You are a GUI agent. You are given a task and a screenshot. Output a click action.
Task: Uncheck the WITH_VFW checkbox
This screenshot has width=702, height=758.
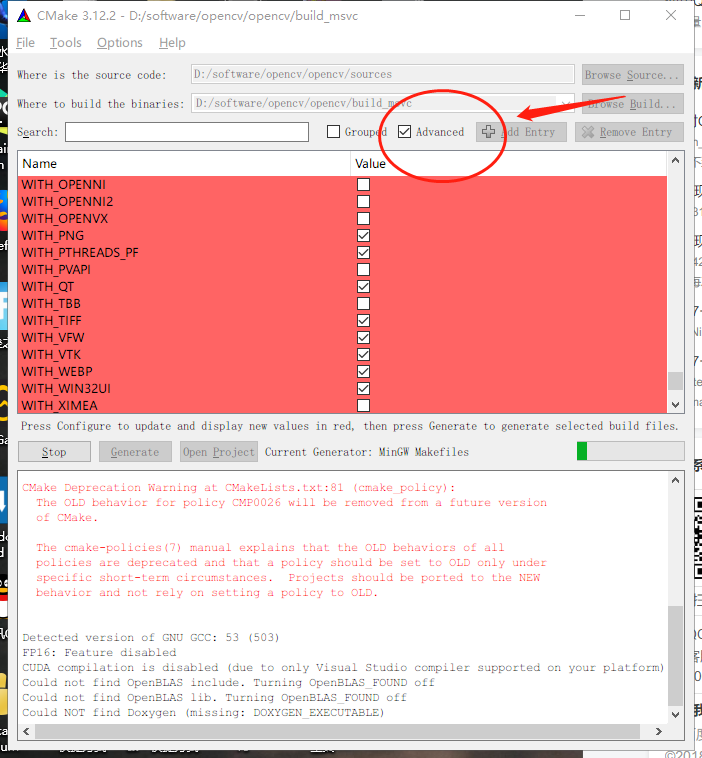(x=363, y=337)
